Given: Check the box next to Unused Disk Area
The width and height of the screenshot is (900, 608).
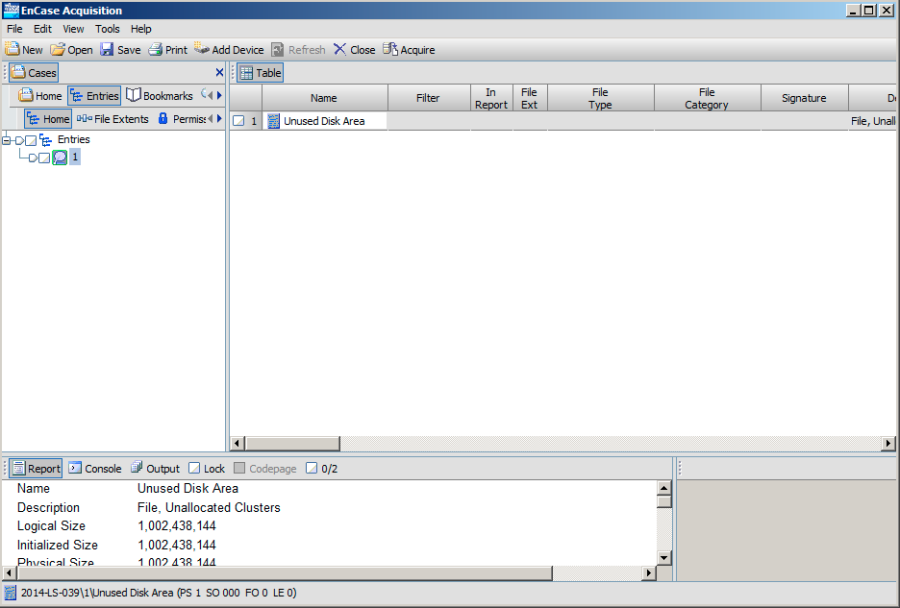Looking at the screenshot, I should click(240, 120).
